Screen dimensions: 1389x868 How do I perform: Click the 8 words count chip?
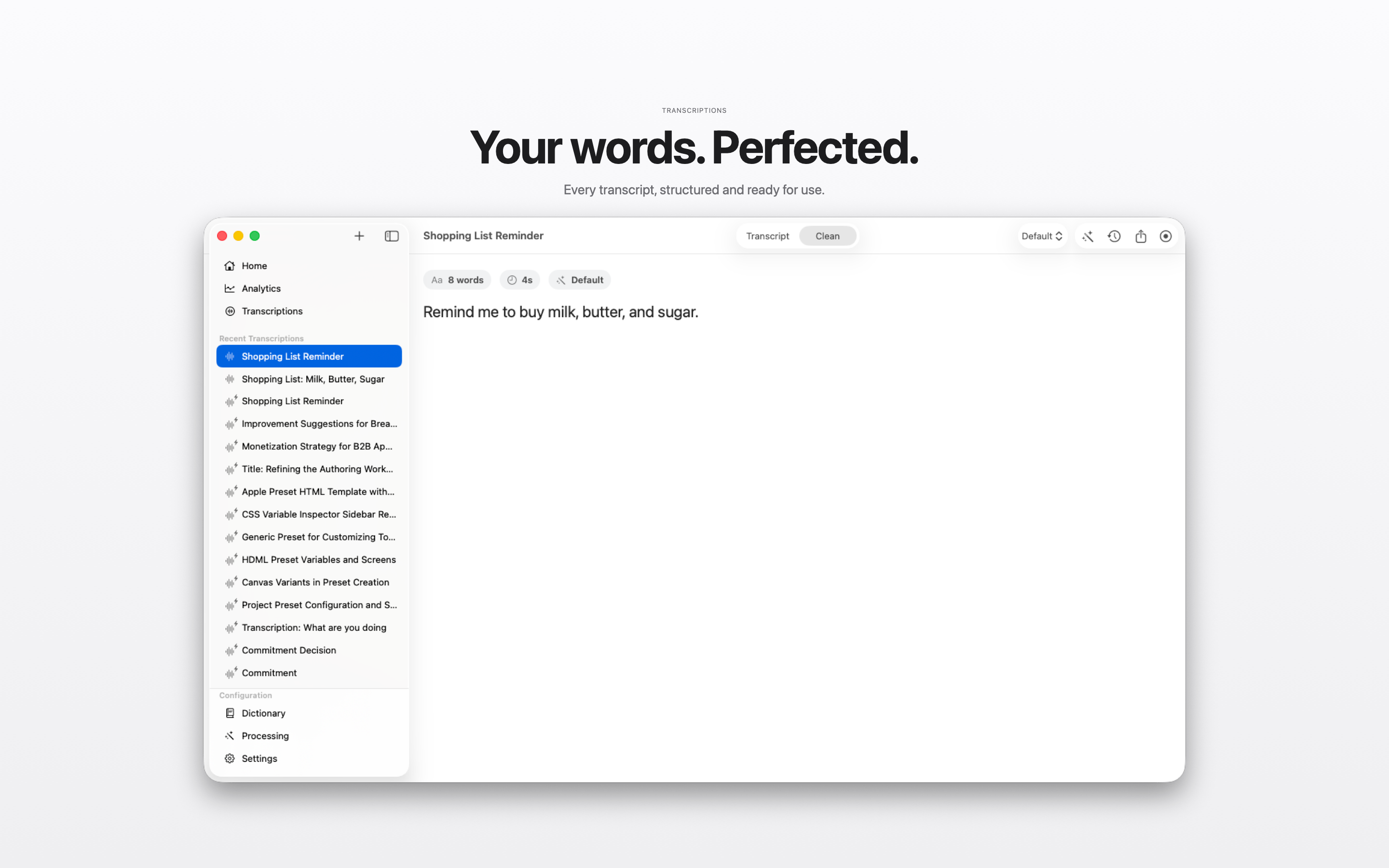point(457,280)
